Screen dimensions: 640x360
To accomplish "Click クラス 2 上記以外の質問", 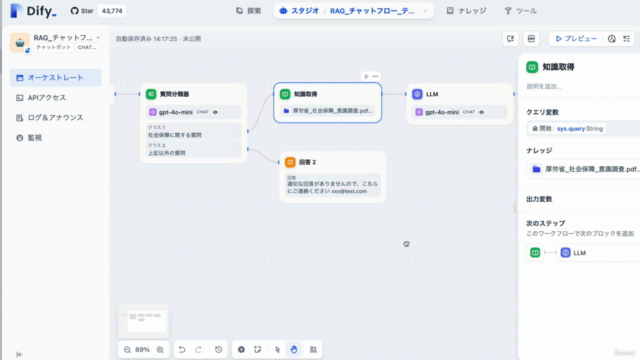I will tap(193, 149).
